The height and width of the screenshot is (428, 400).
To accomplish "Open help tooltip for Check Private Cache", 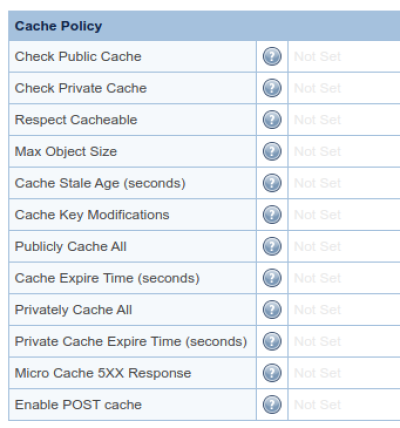I will [x=272, y=88].
